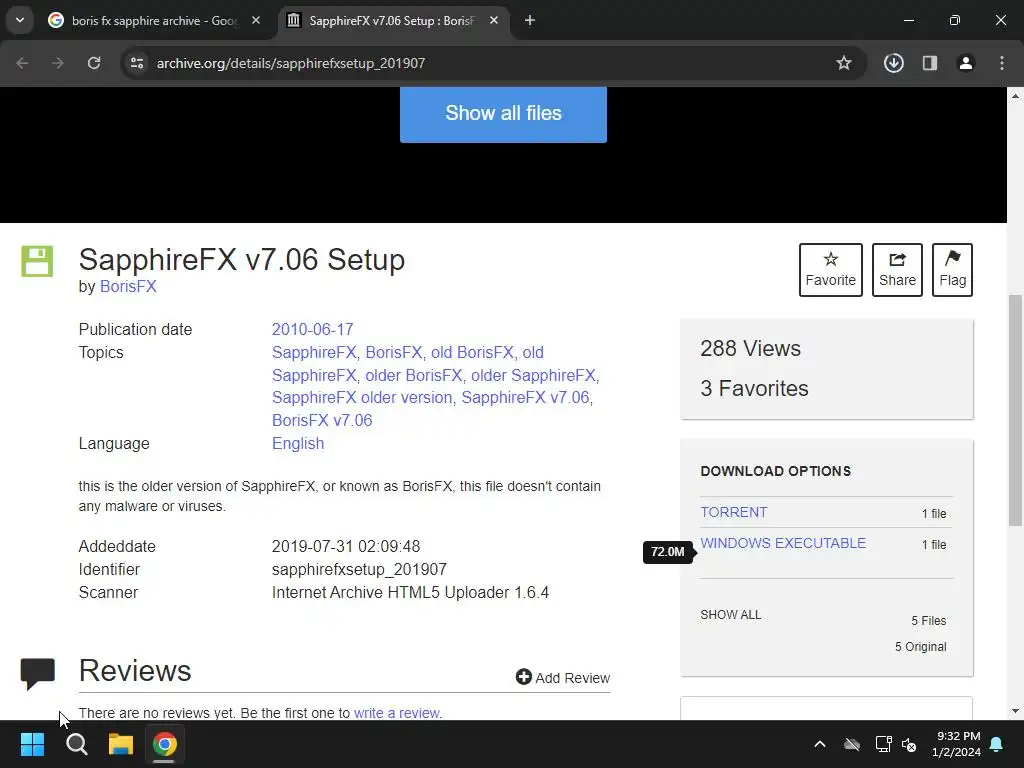Open the Windows Start menu
The height and width of the screenshot is (768, 1024).
click(x=32, y=744)
